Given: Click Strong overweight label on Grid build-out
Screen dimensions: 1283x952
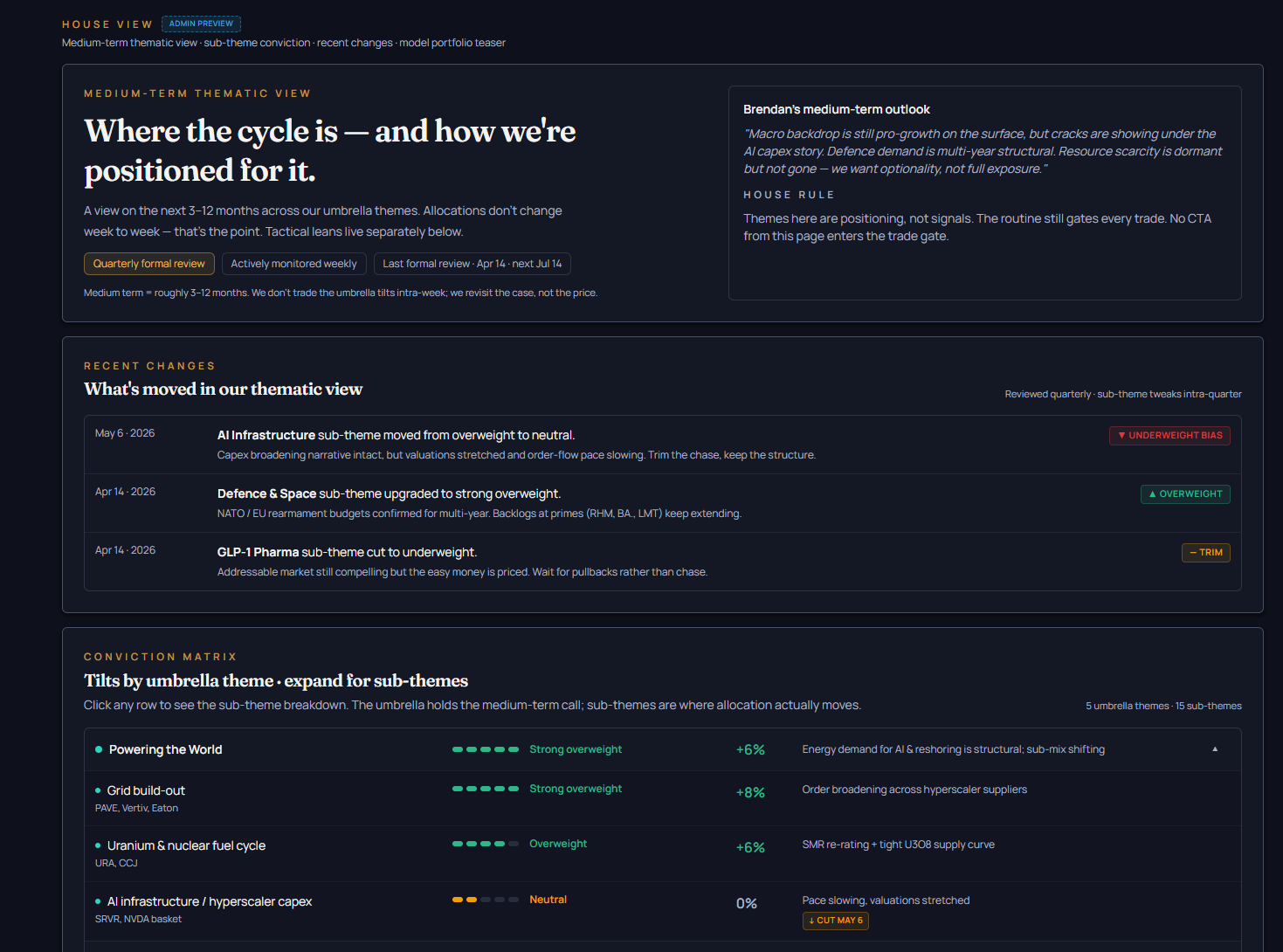Looking at the screenshot, I should [x=576, y=789].
